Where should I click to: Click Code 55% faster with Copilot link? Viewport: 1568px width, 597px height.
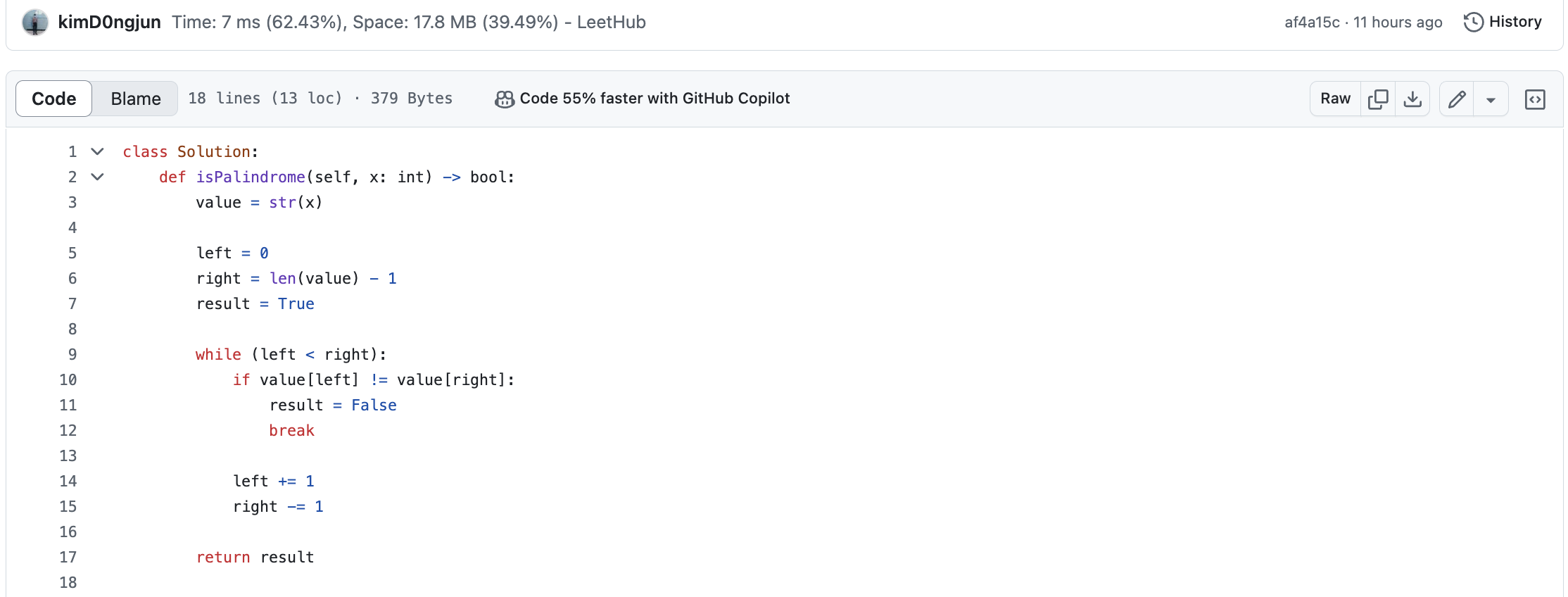point(655,99)
